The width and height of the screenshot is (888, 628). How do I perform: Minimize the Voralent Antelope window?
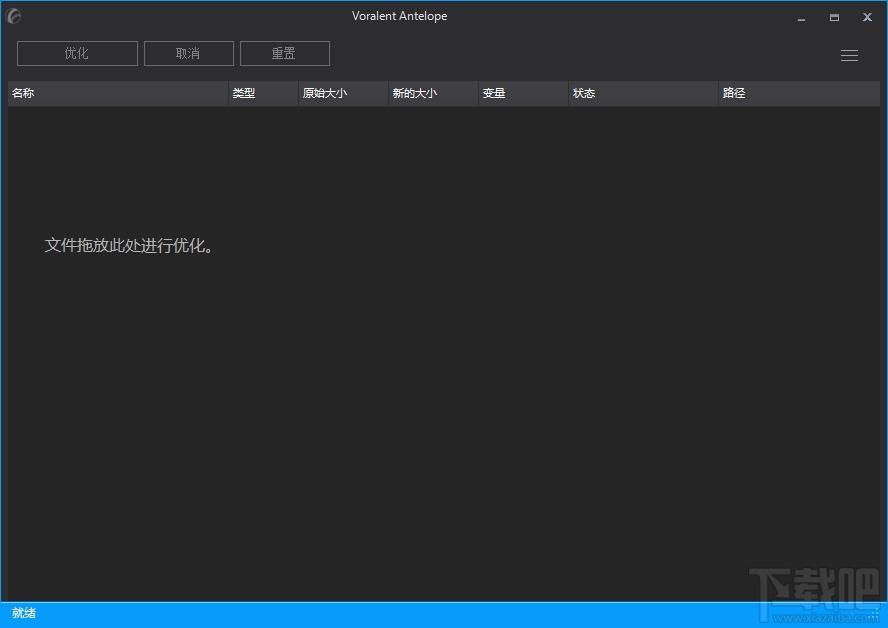[801, 18]
